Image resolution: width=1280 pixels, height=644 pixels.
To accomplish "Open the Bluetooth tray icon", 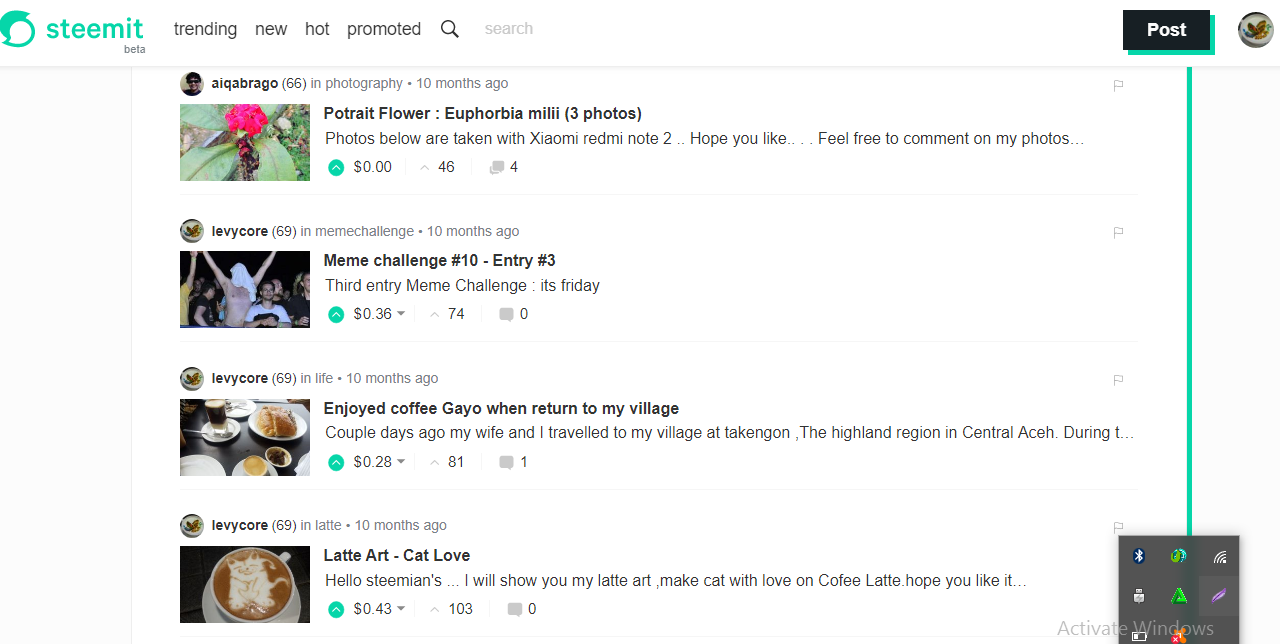I will pos(1139,556).
